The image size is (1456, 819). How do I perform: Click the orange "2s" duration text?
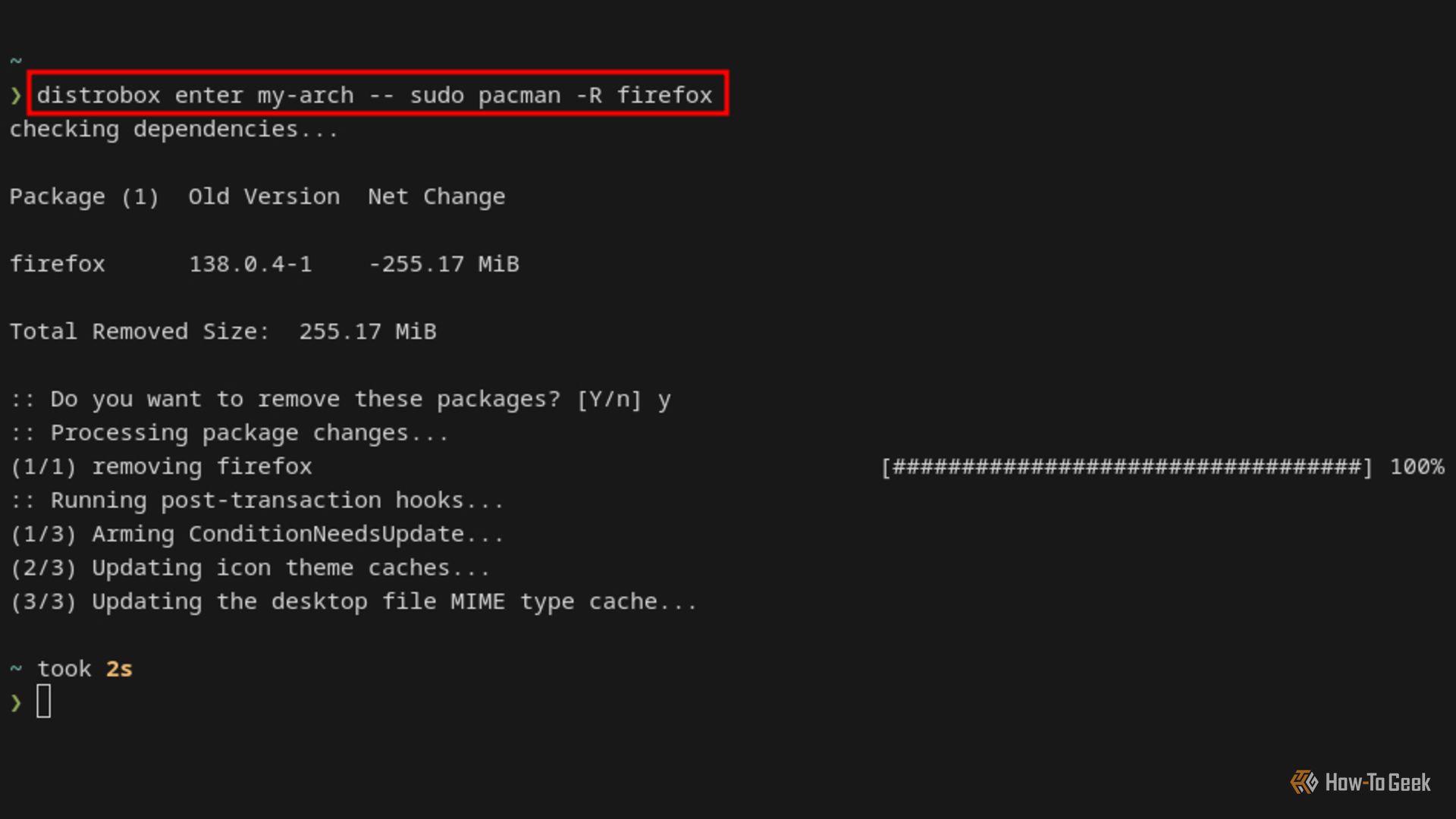pos(119,669)
